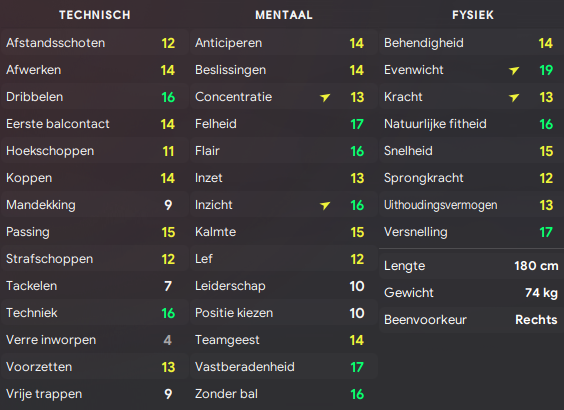Select the Vastberadenheid attribute row
The image size is (564, 410).
(x=284, y=367)
